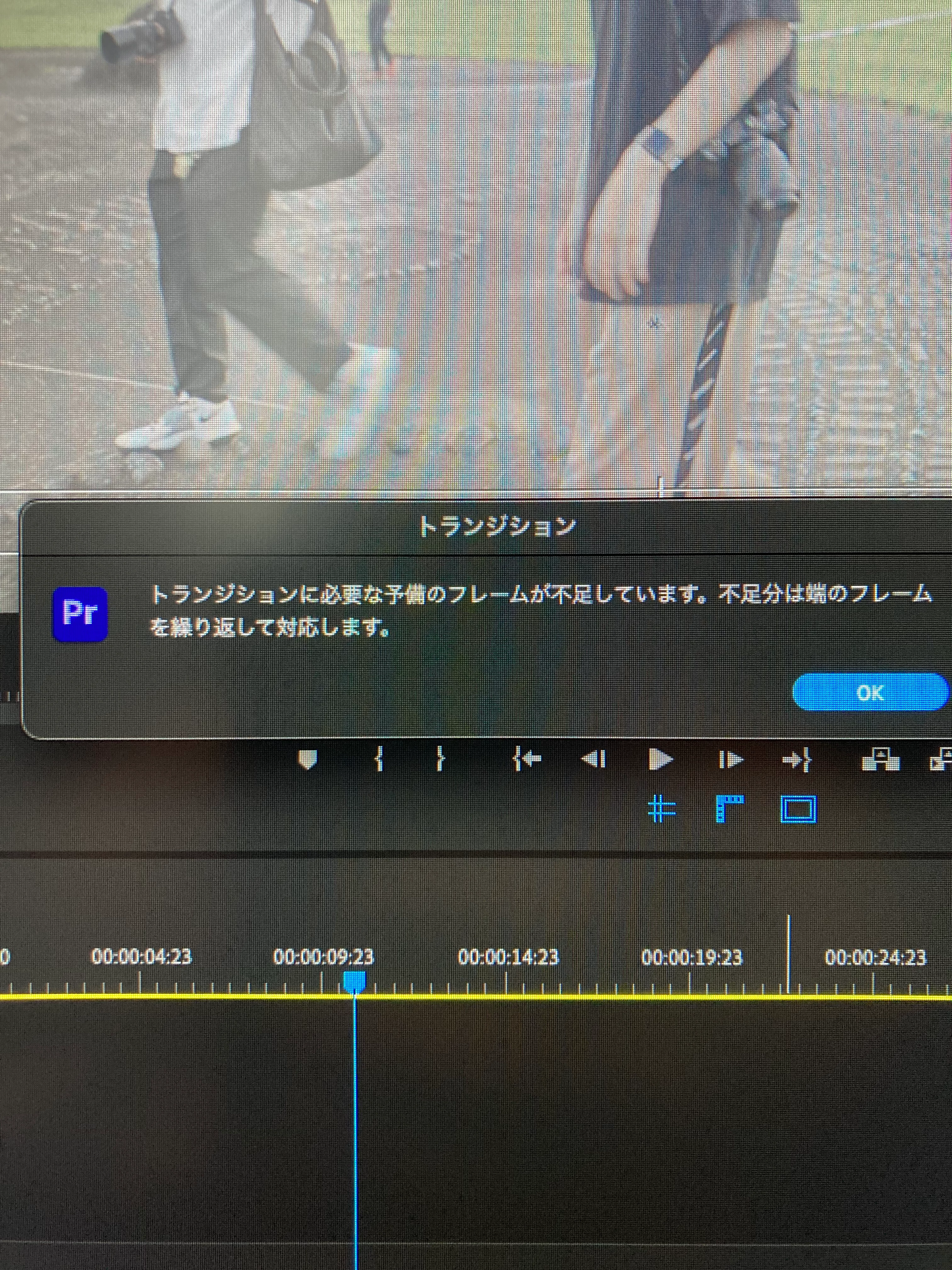
Task: Click the Mark In bracket icon
Action: point(378,760)
